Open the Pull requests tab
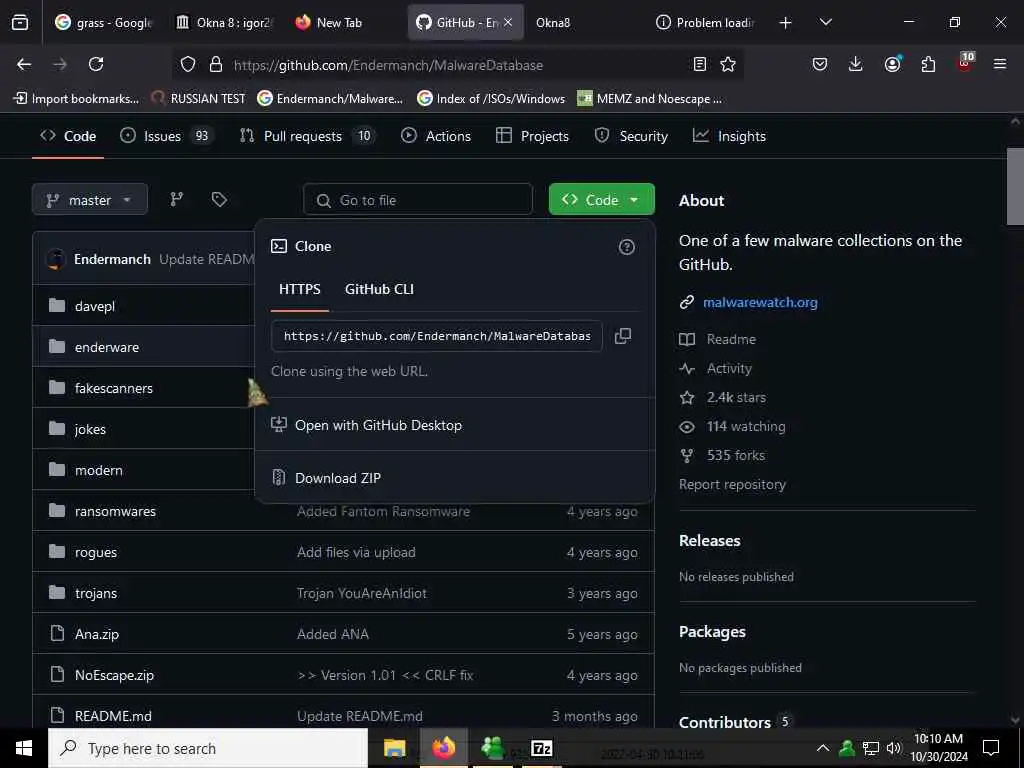 coord(307,136)
